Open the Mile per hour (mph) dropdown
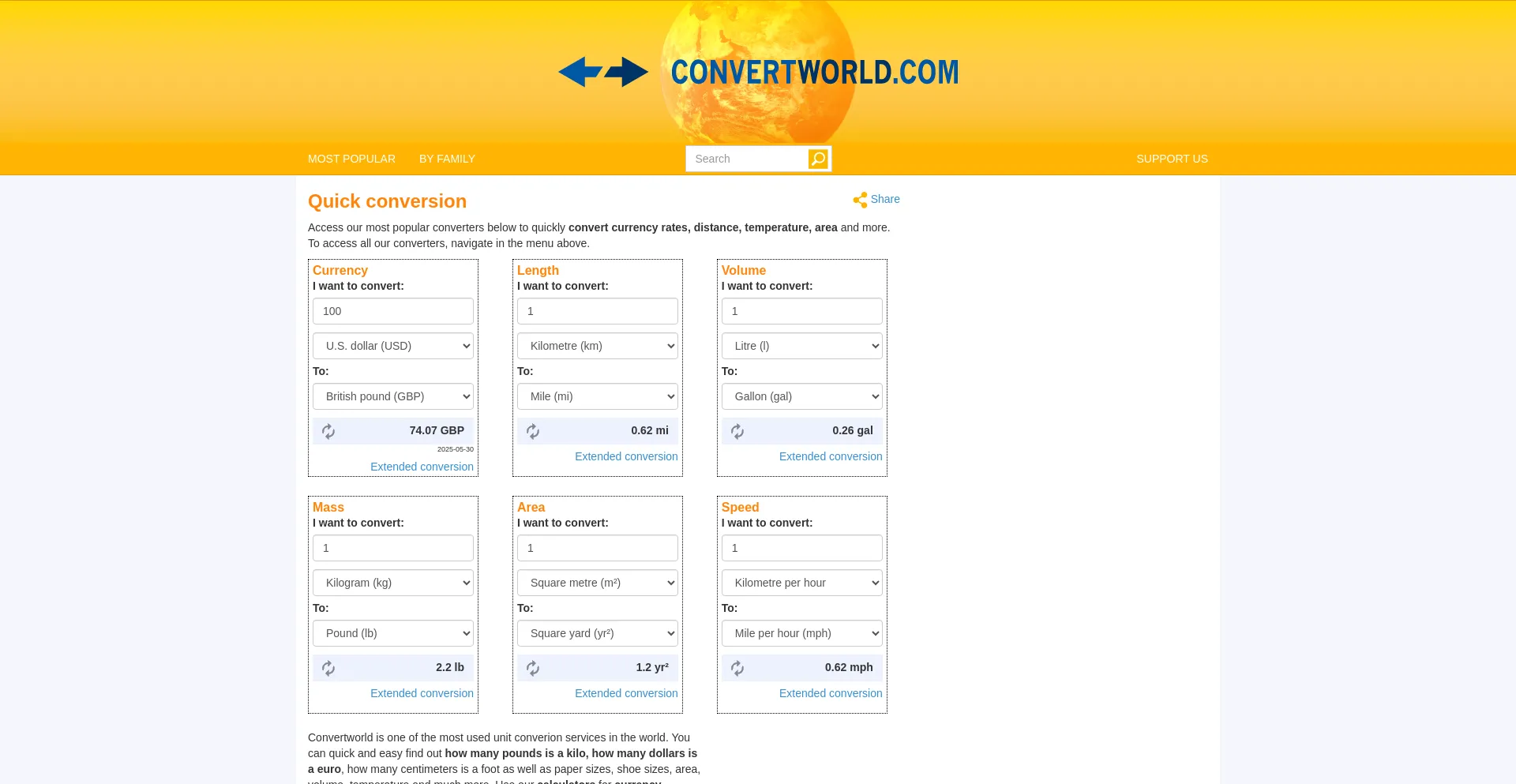The image size is (1516, 784). [x=802, y=633]
